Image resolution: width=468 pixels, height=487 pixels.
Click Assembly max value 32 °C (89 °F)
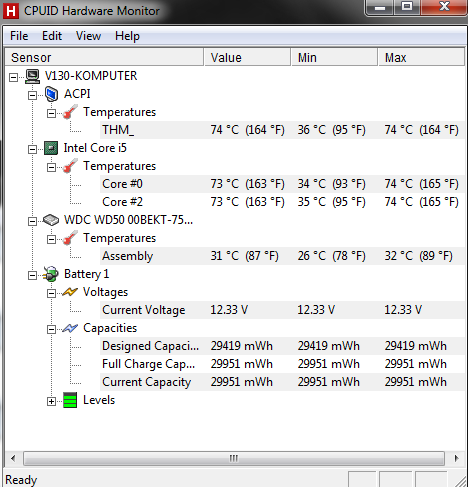419,256
